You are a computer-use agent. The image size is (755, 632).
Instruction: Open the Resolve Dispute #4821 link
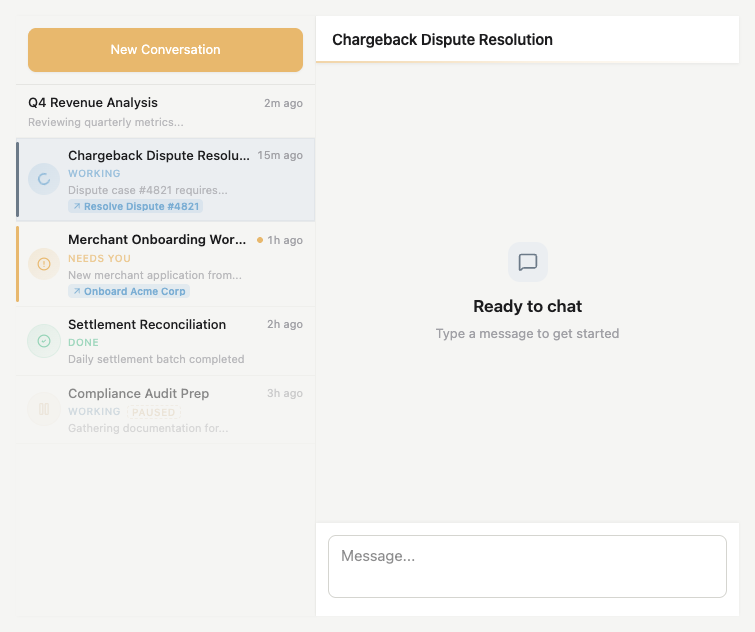click(x=141, y=207)
